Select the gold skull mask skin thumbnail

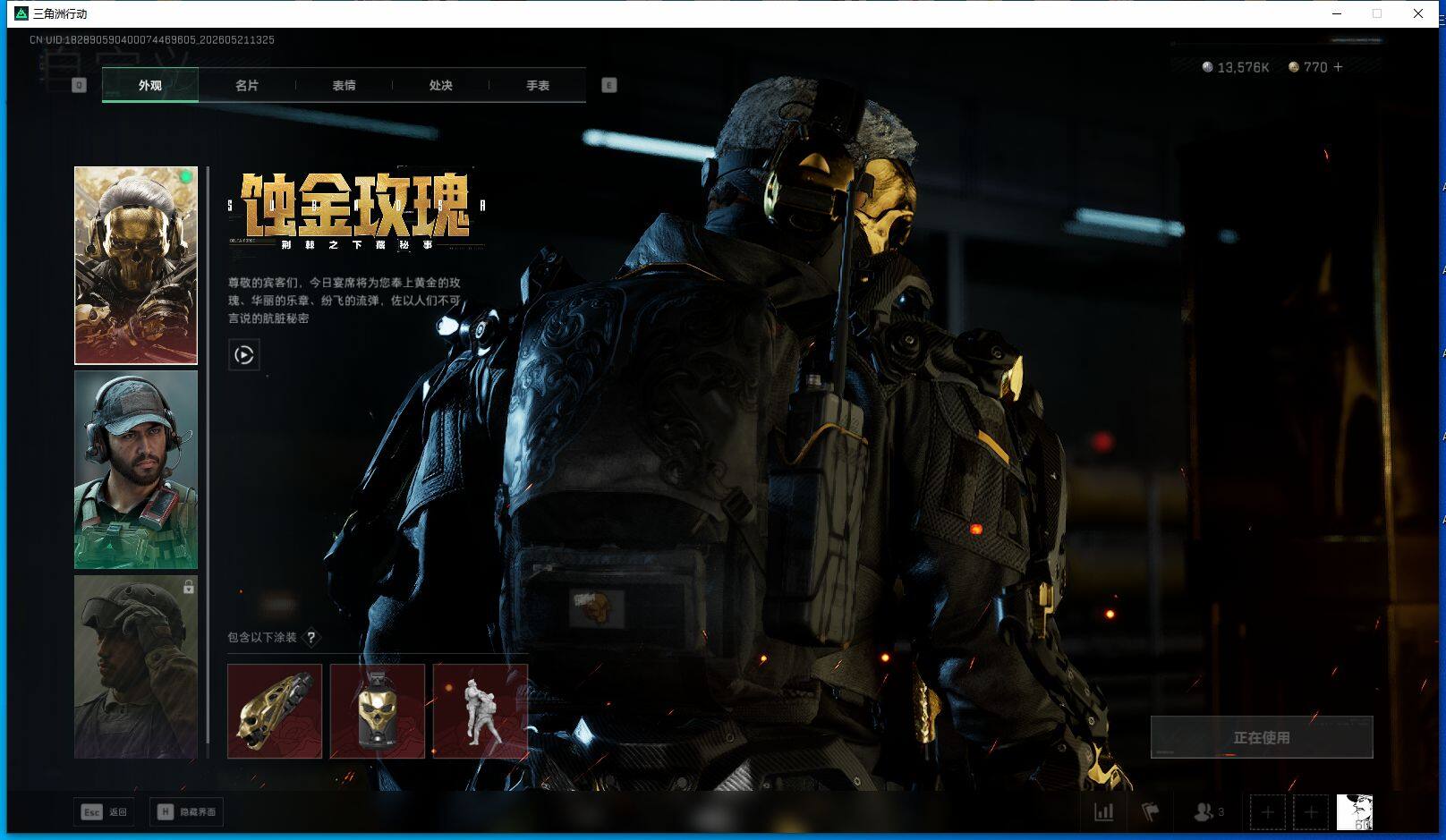(x=136, y=266)
